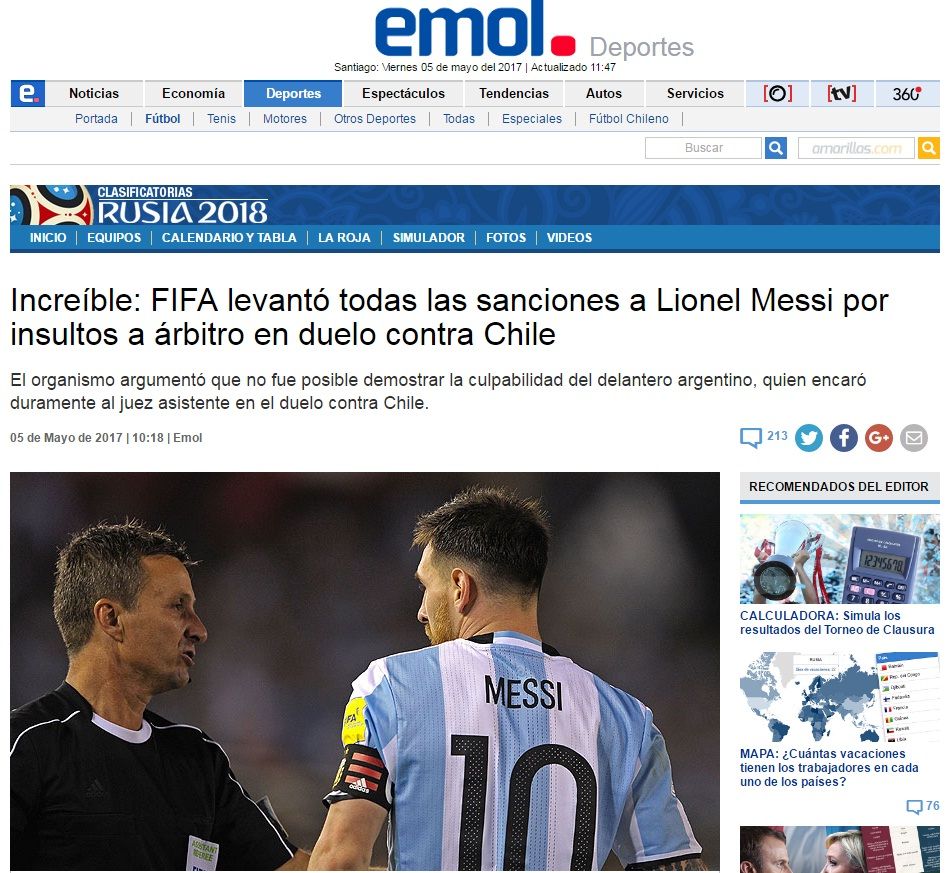This screenshot has height=873, width=952.
Task: Open the 360 section icon
Action: pyautogui.click(x=907, y=93)
